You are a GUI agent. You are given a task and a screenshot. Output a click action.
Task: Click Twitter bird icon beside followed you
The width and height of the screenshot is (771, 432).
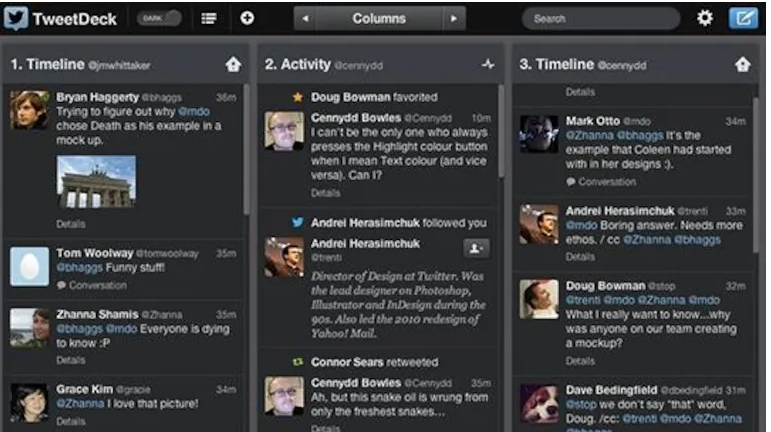[x=297, y=223]
